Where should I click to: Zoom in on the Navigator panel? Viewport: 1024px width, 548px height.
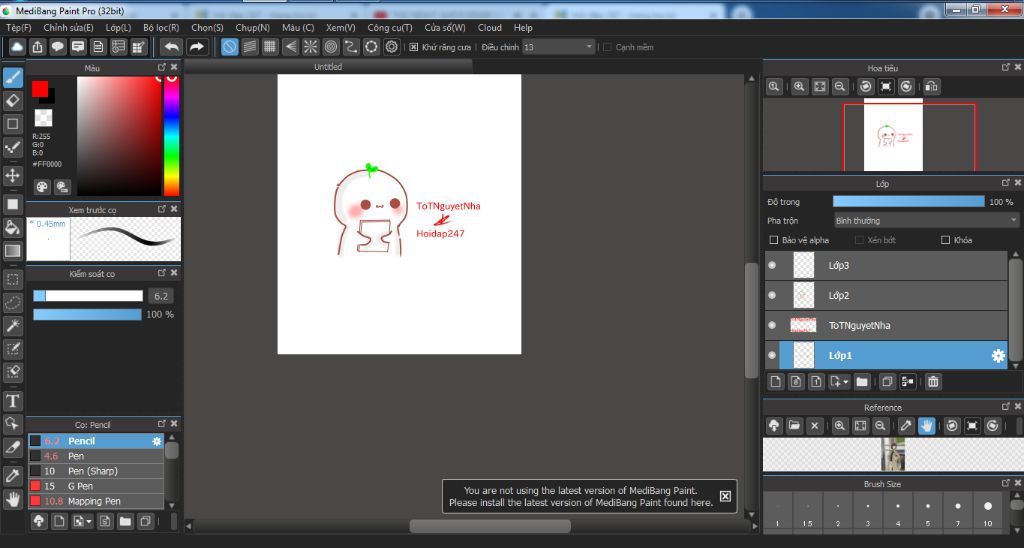[x=799, y=86]
